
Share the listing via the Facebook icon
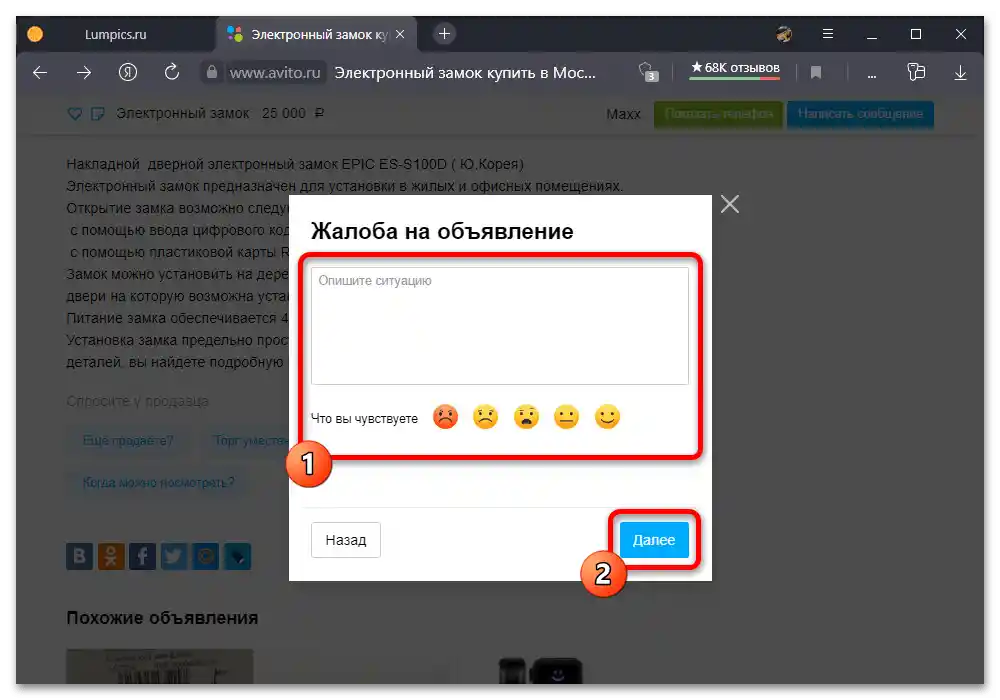tap(142, 556)
